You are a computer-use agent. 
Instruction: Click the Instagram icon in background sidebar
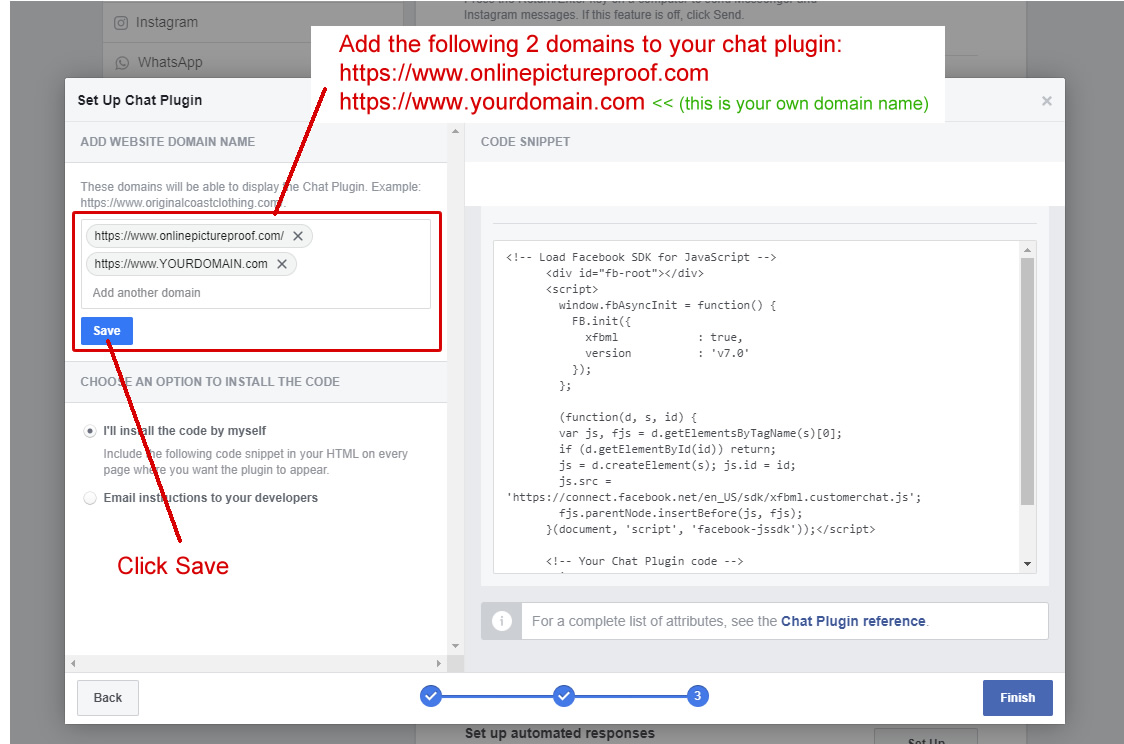pyautogui.click(x=121, y=23)
